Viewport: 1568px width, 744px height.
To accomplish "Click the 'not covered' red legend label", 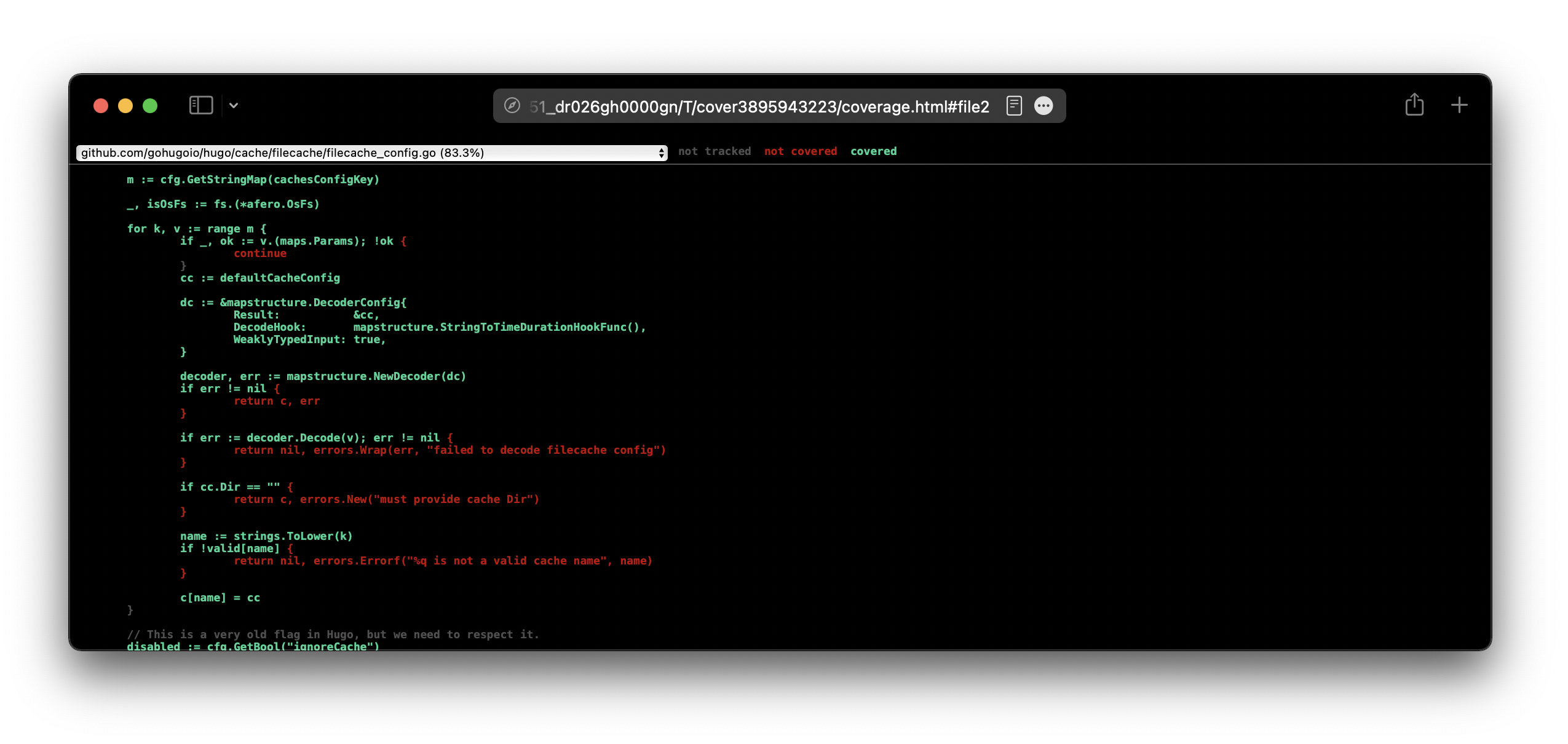I will (801, 151).
